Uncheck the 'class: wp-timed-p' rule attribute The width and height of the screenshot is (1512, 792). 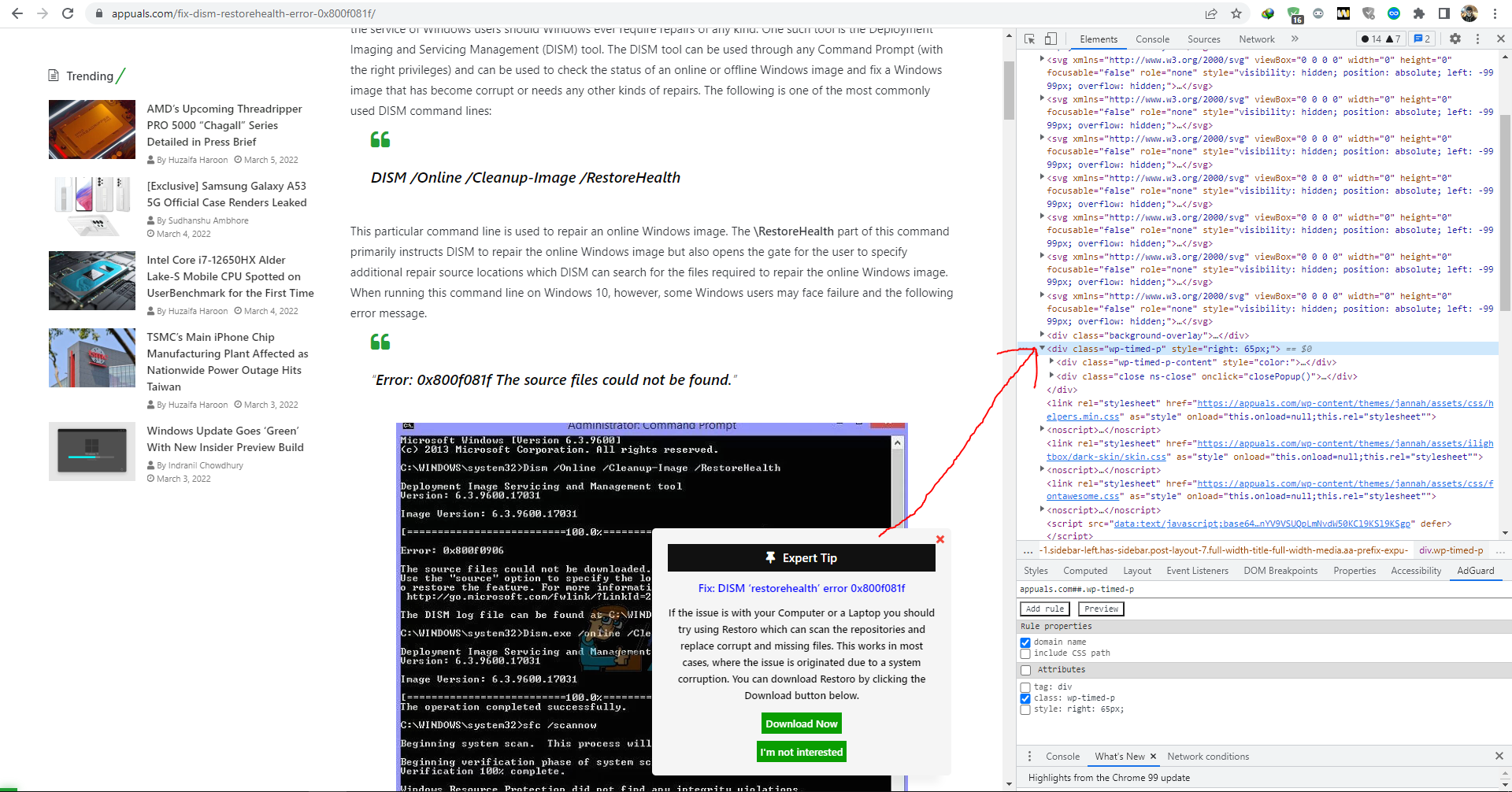point(1026,698)
